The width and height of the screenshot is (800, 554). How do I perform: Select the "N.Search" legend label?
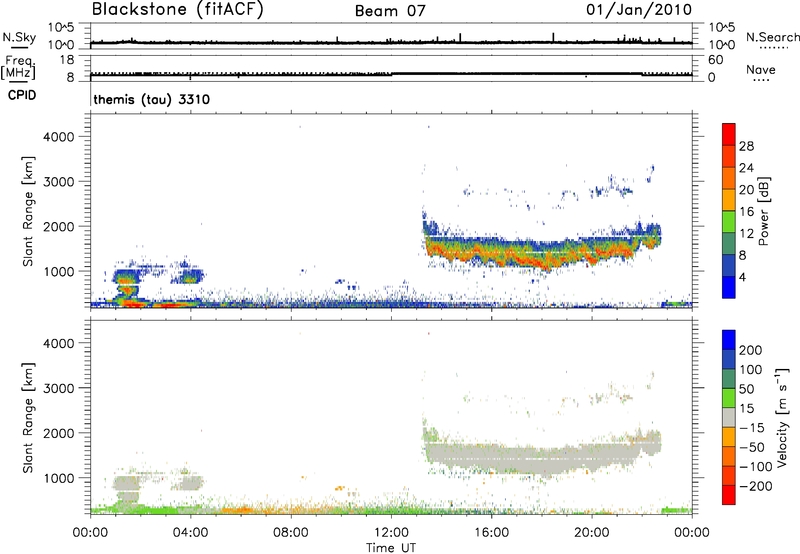(772, 37)
